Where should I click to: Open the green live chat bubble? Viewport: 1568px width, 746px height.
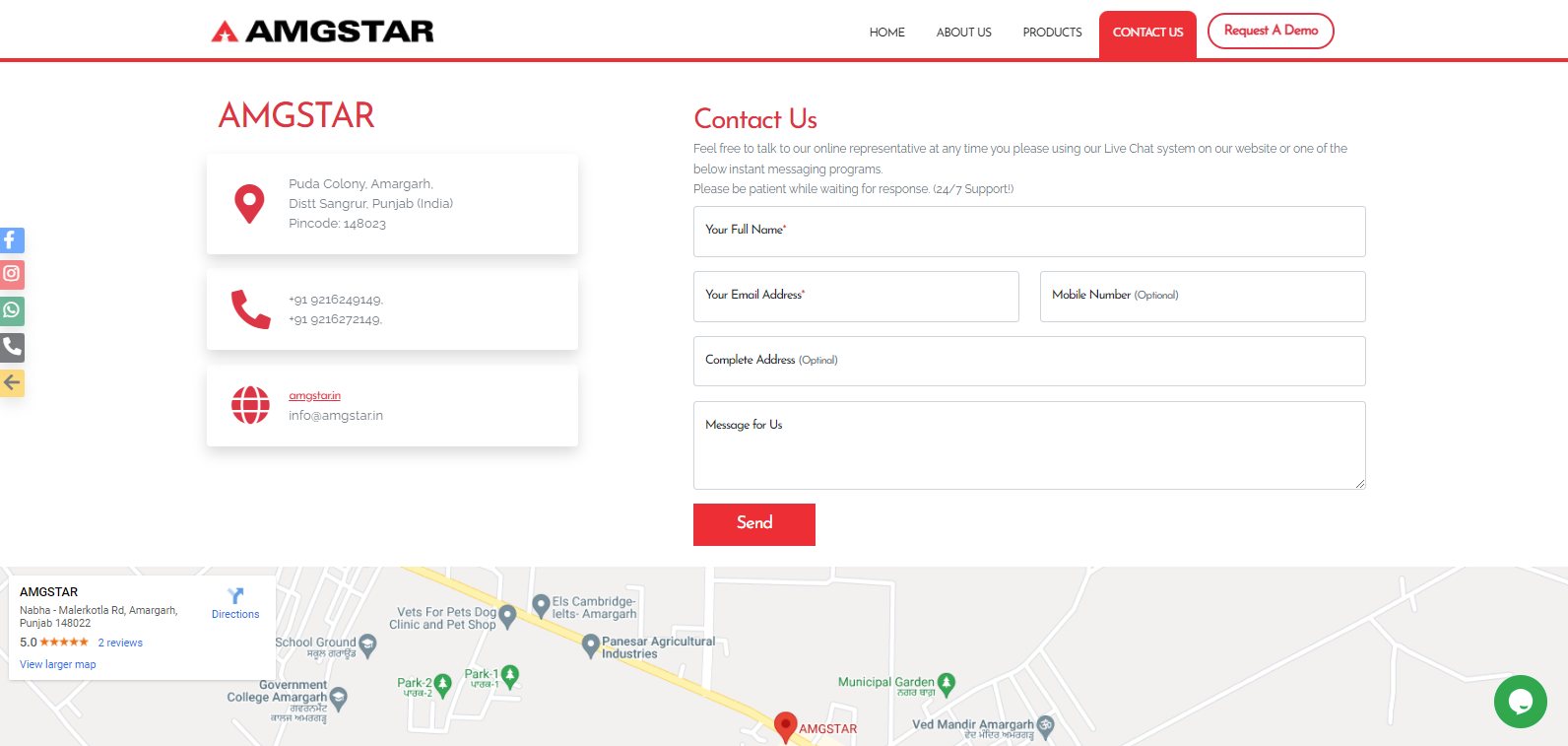1520,702
